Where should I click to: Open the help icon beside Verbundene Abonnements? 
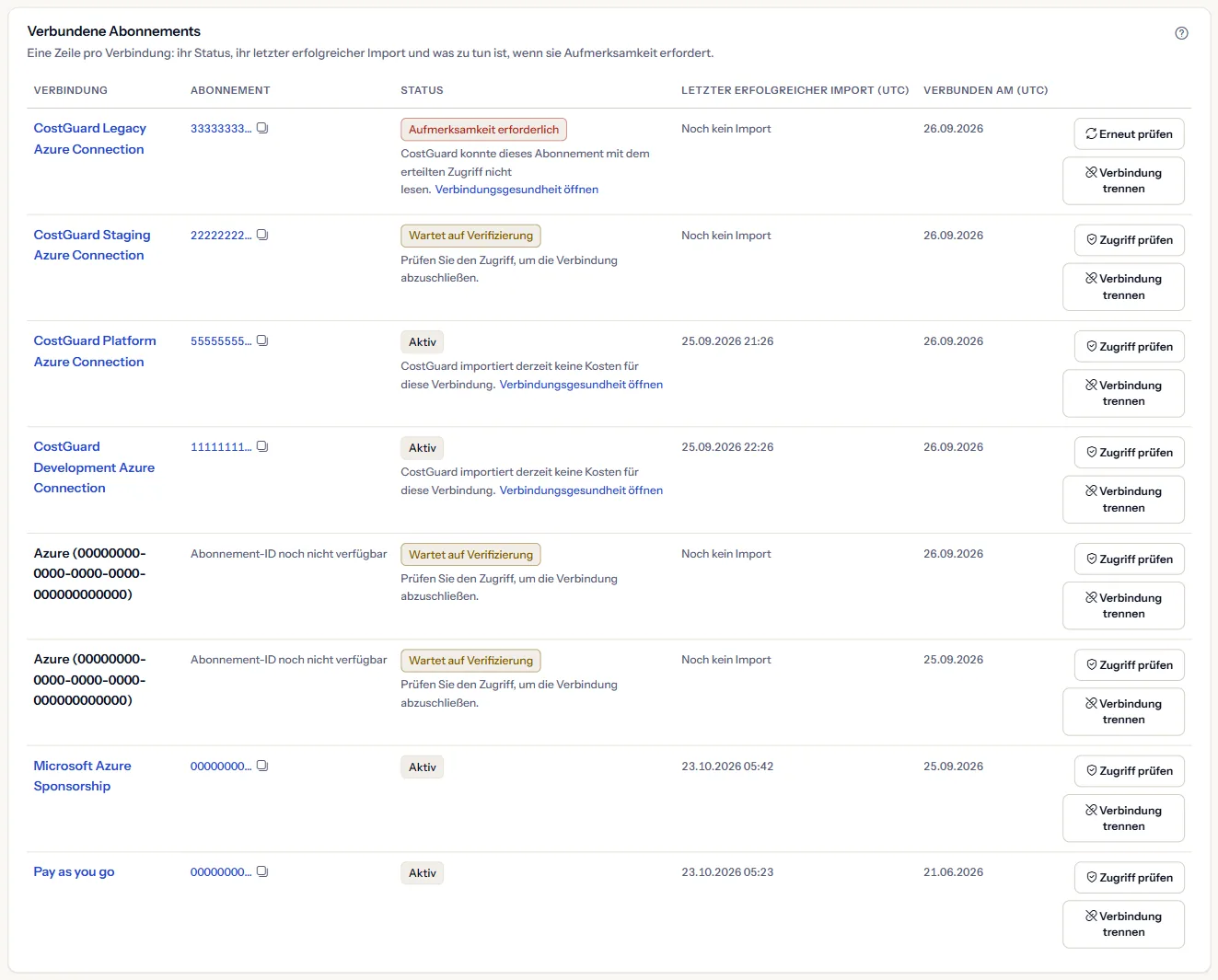pos(1181,33)
